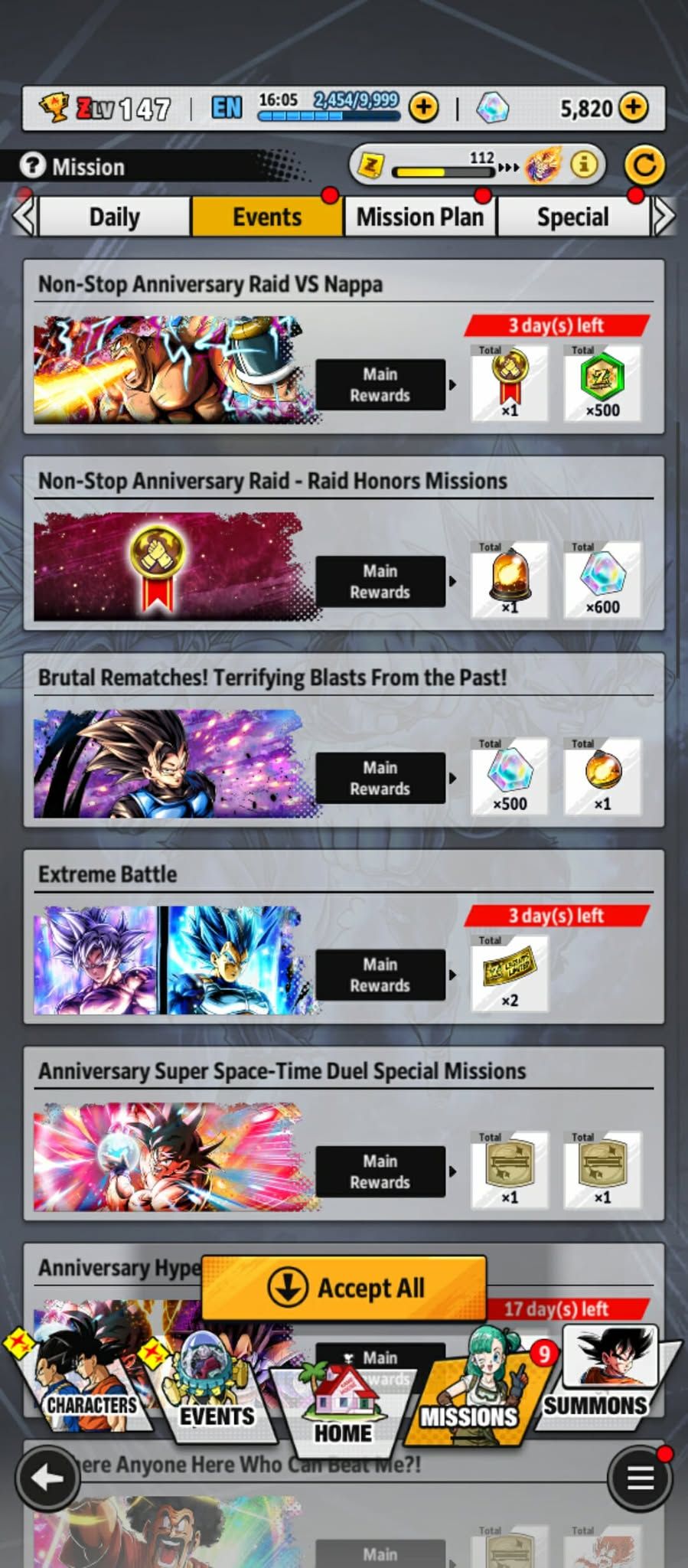
Task: Switch to the Daily tab
Action: [x=114, y=217]
